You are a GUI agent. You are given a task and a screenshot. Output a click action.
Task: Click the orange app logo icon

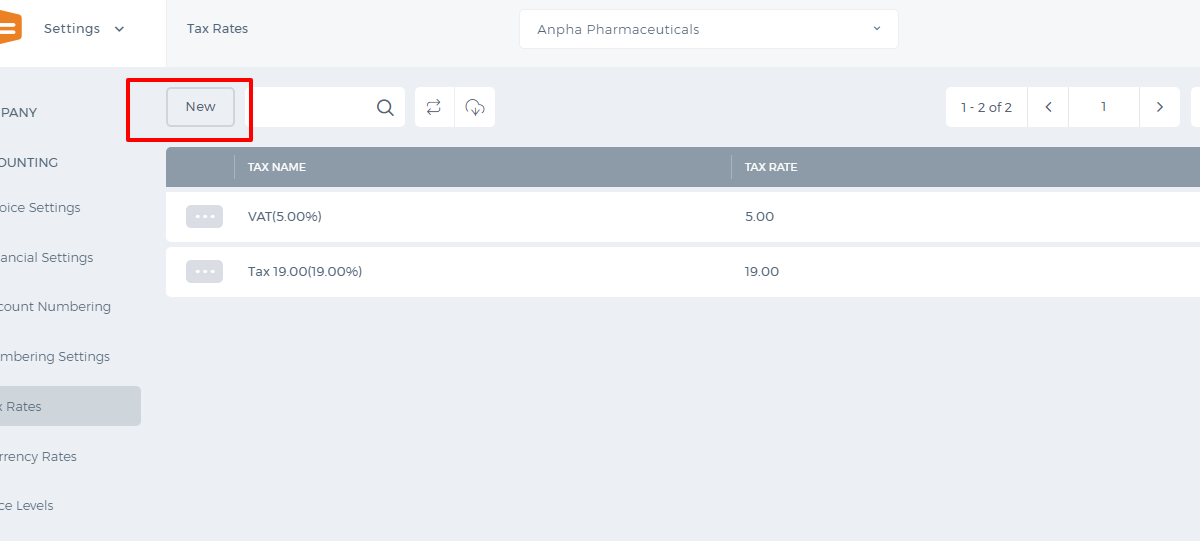point(9,28)
